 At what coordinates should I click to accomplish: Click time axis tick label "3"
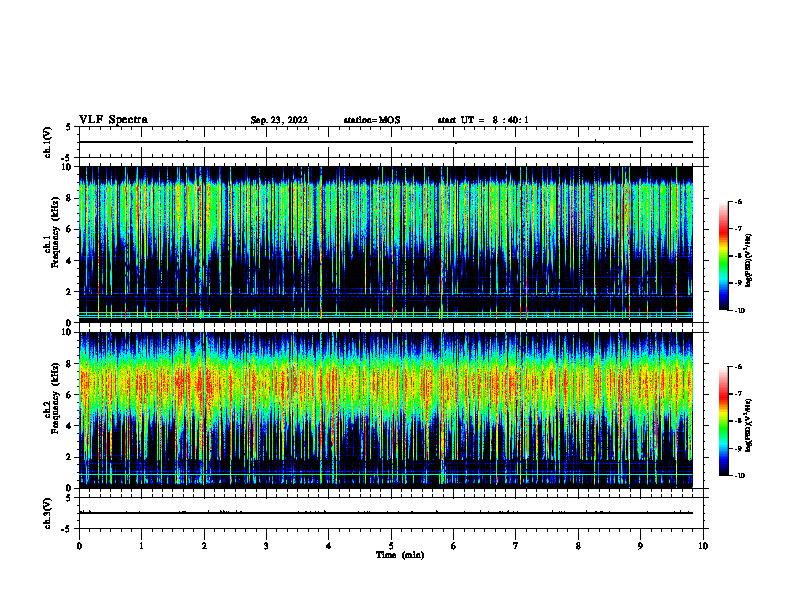pos(266,546)
